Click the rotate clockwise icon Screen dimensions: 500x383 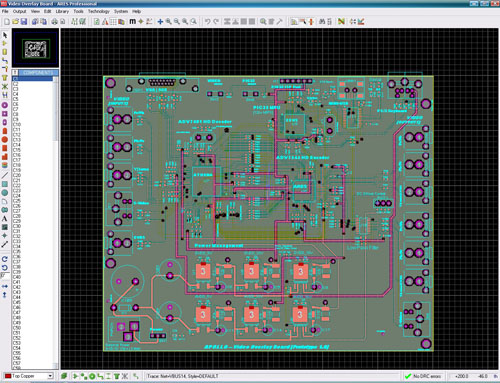(x=5, y=259)
